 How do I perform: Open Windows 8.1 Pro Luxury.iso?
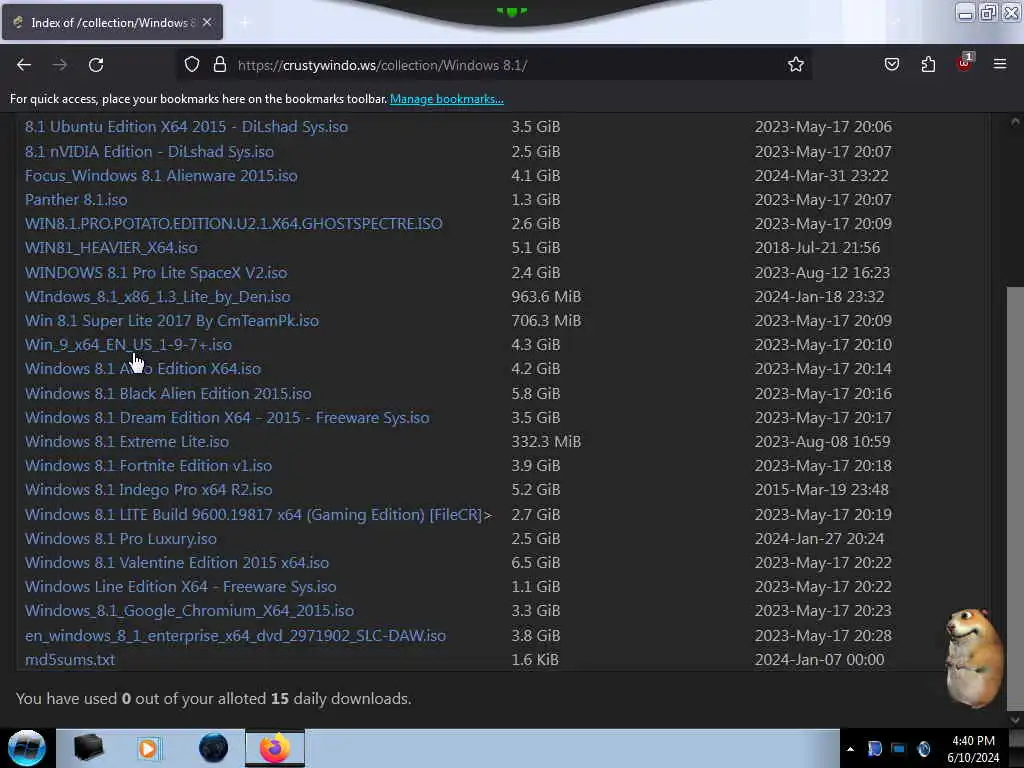tap(121, 539)
